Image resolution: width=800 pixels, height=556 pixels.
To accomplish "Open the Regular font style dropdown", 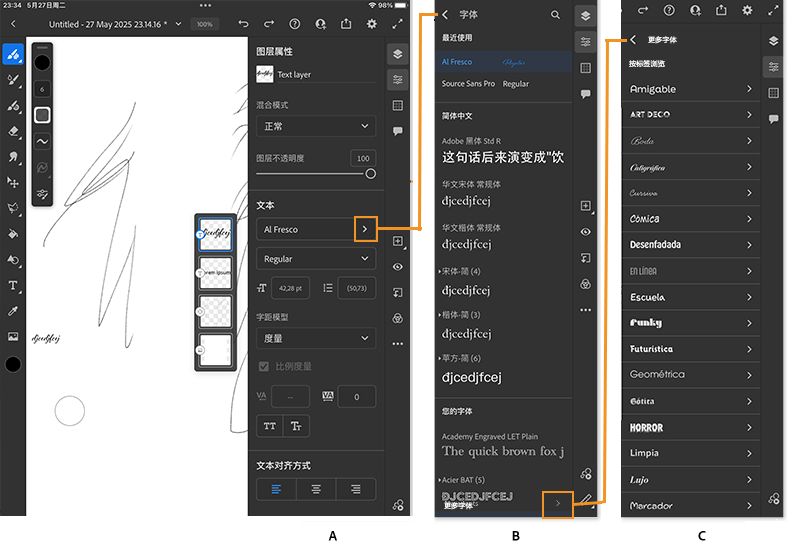I will point(316,259).
